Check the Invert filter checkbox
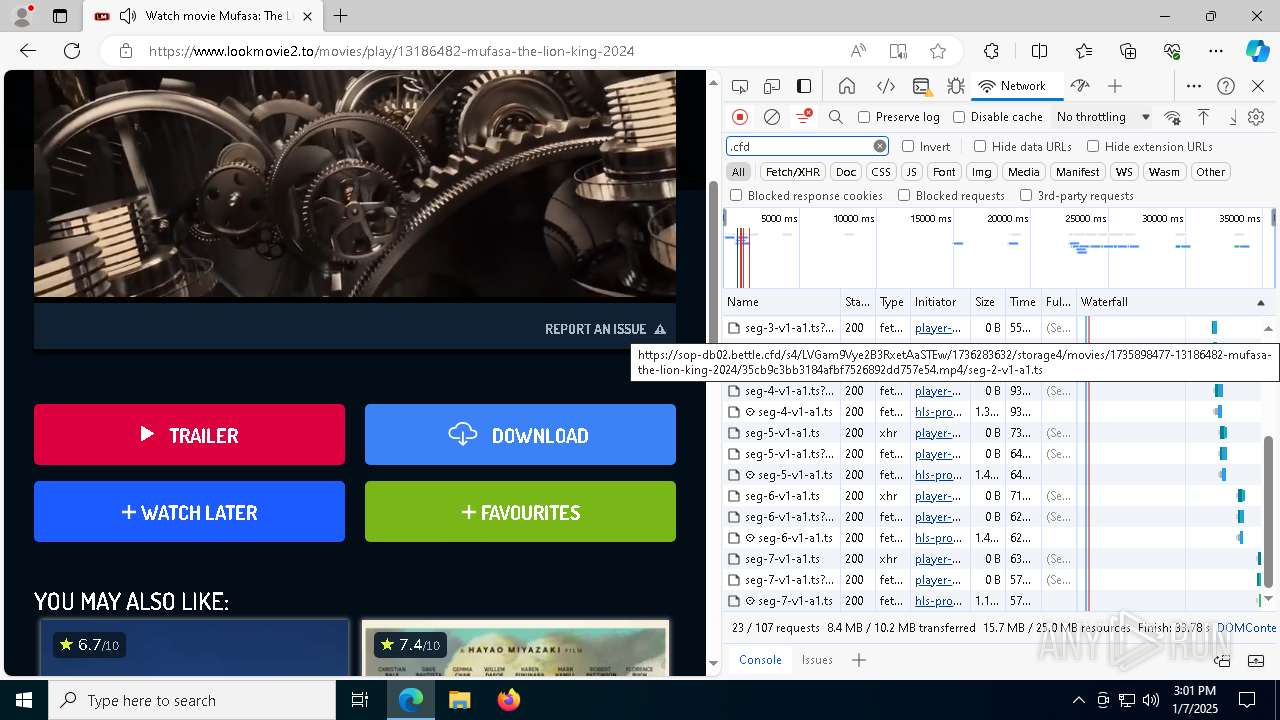The image size is (1280, 720). click(x=908, y=146)
